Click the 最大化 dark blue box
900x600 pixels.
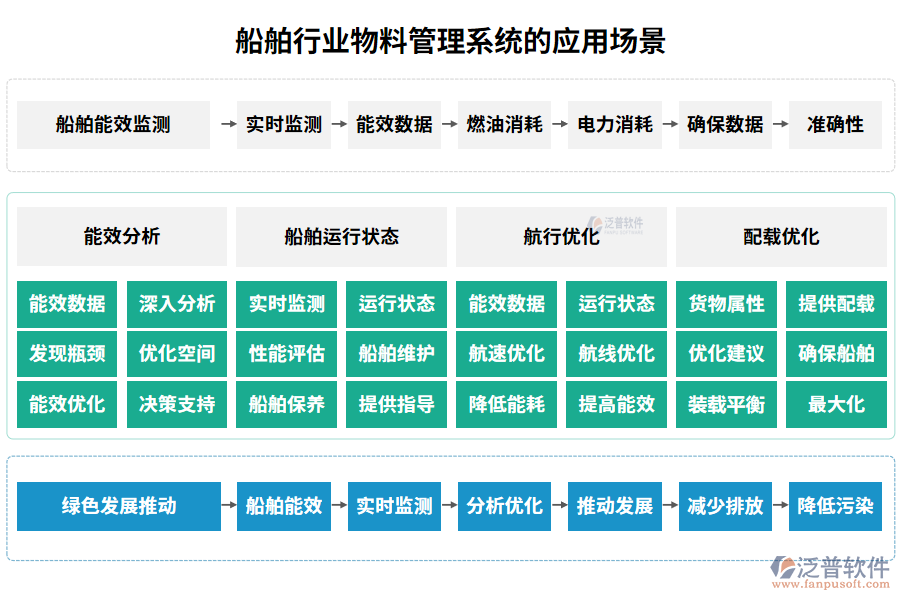837,405
